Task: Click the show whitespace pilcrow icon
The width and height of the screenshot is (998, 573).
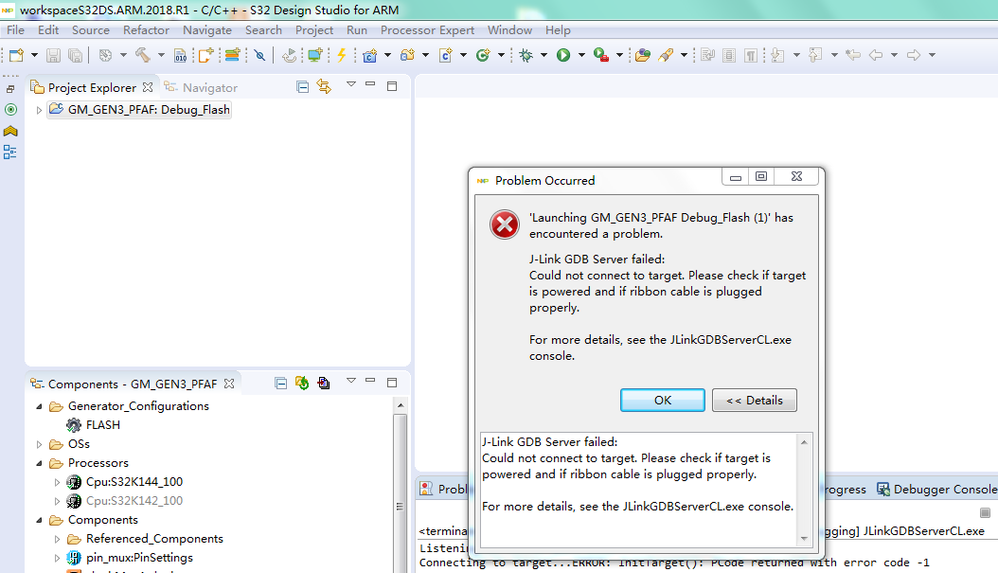Action: pyautogui.click(x=750, y=55)
